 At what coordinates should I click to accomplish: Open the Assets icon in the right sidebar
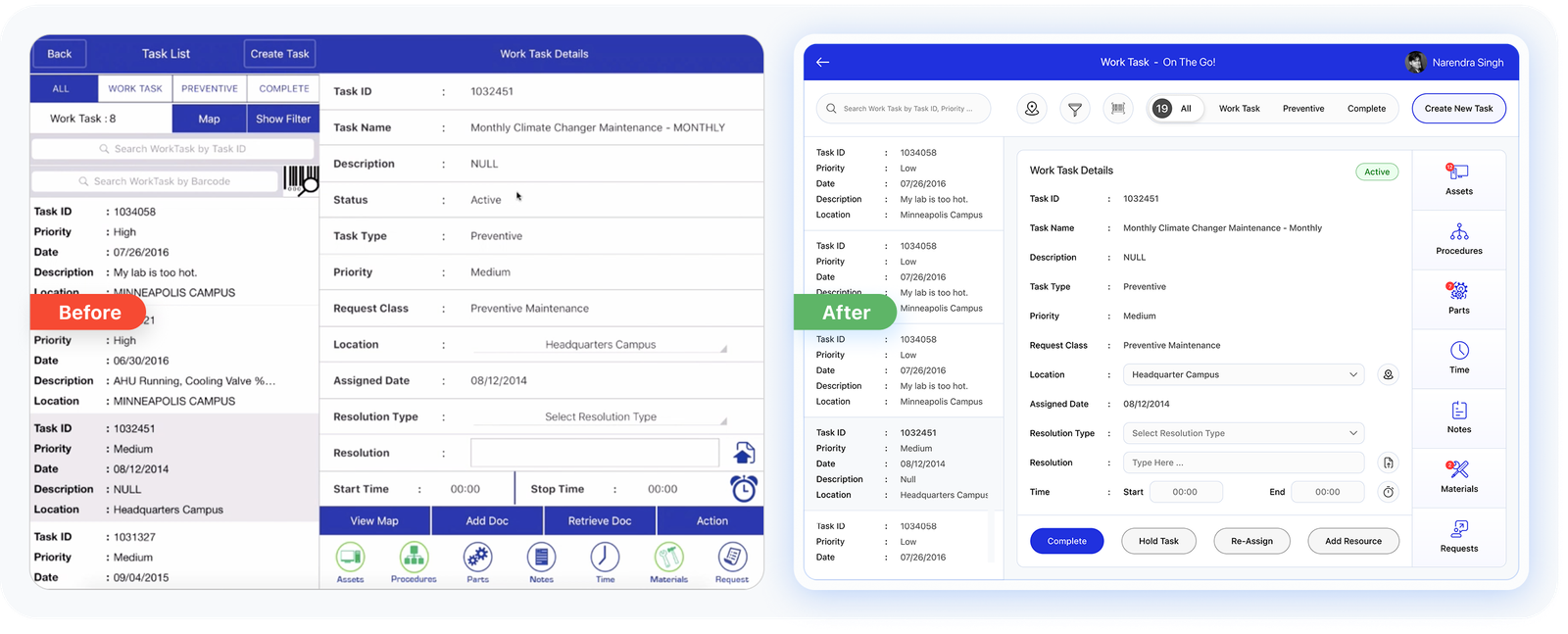click(x=1458, y=178)
